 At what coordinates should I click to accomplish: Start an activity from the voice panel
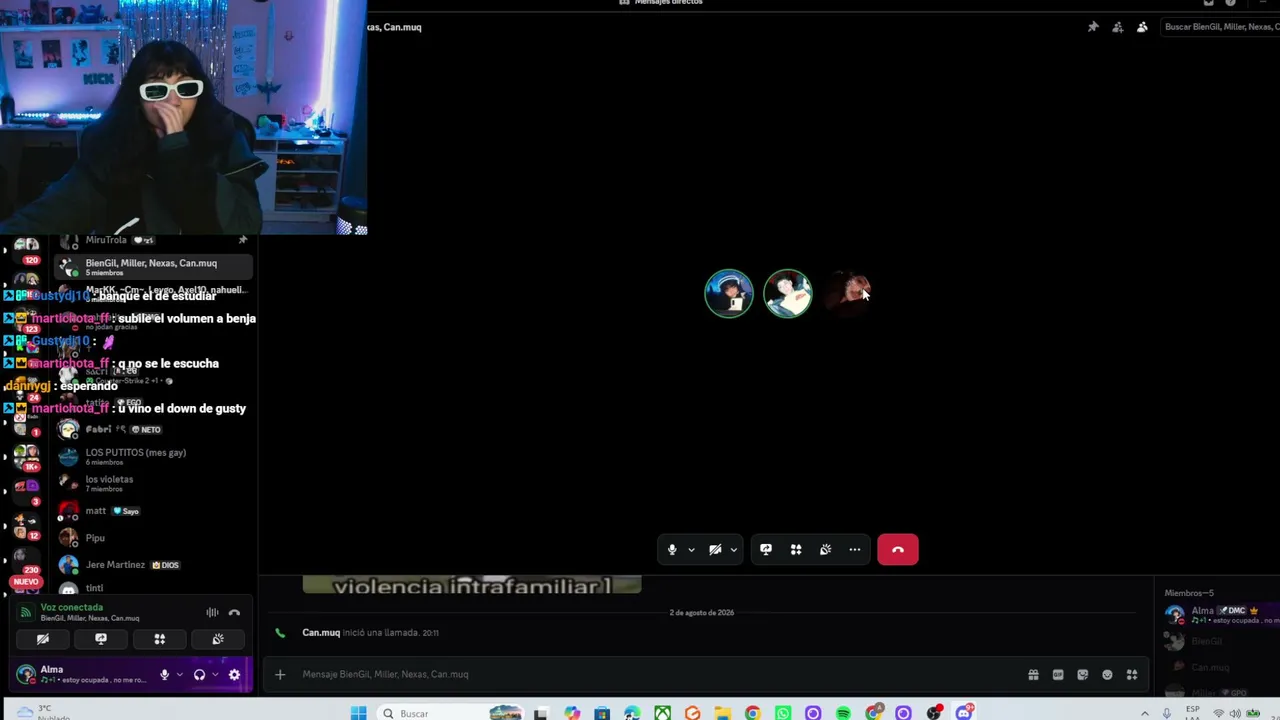[x=159, y=639]
